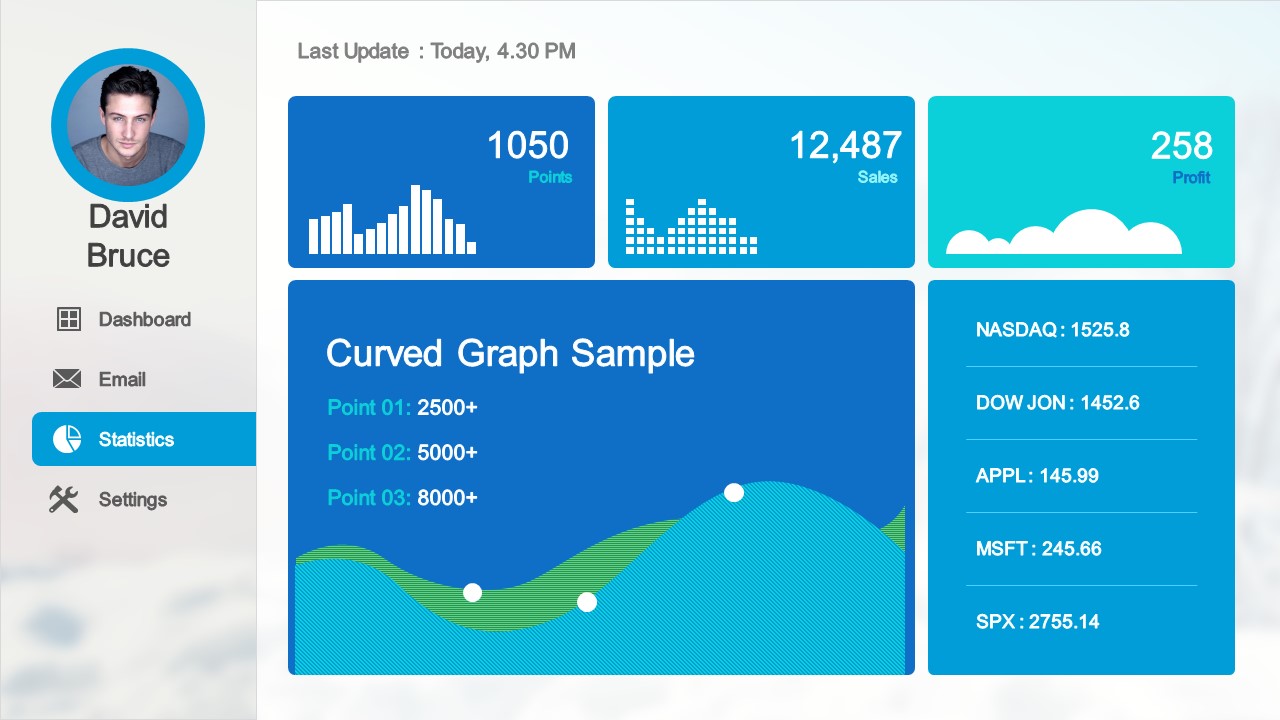This screenshot has height=720, width=1280.
Task: Switch to the Dashboard section
Action: [x=144, y=319]
